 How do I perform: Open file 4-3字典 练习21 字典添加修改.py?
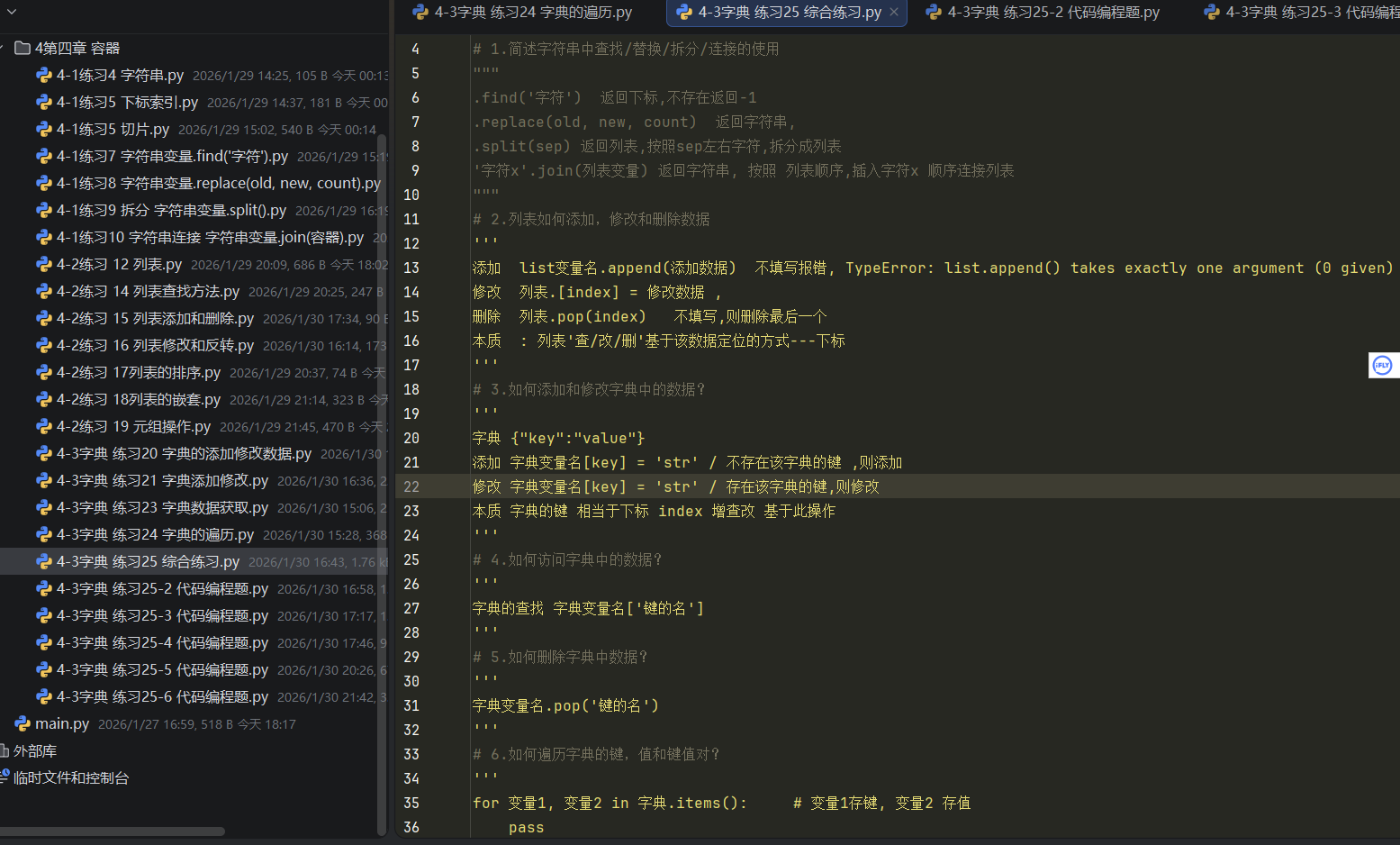coord(162,480)
